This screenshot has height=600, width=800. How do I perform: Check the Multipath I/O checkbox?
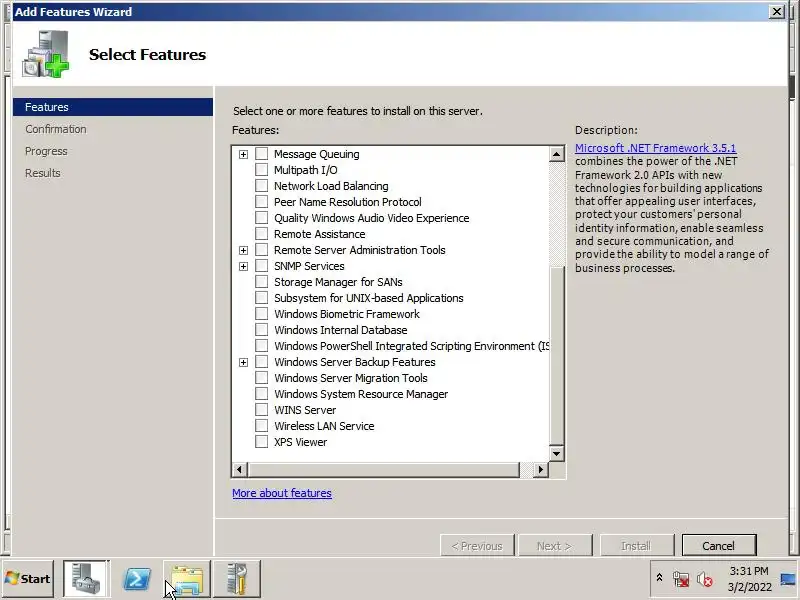(261, 169)
